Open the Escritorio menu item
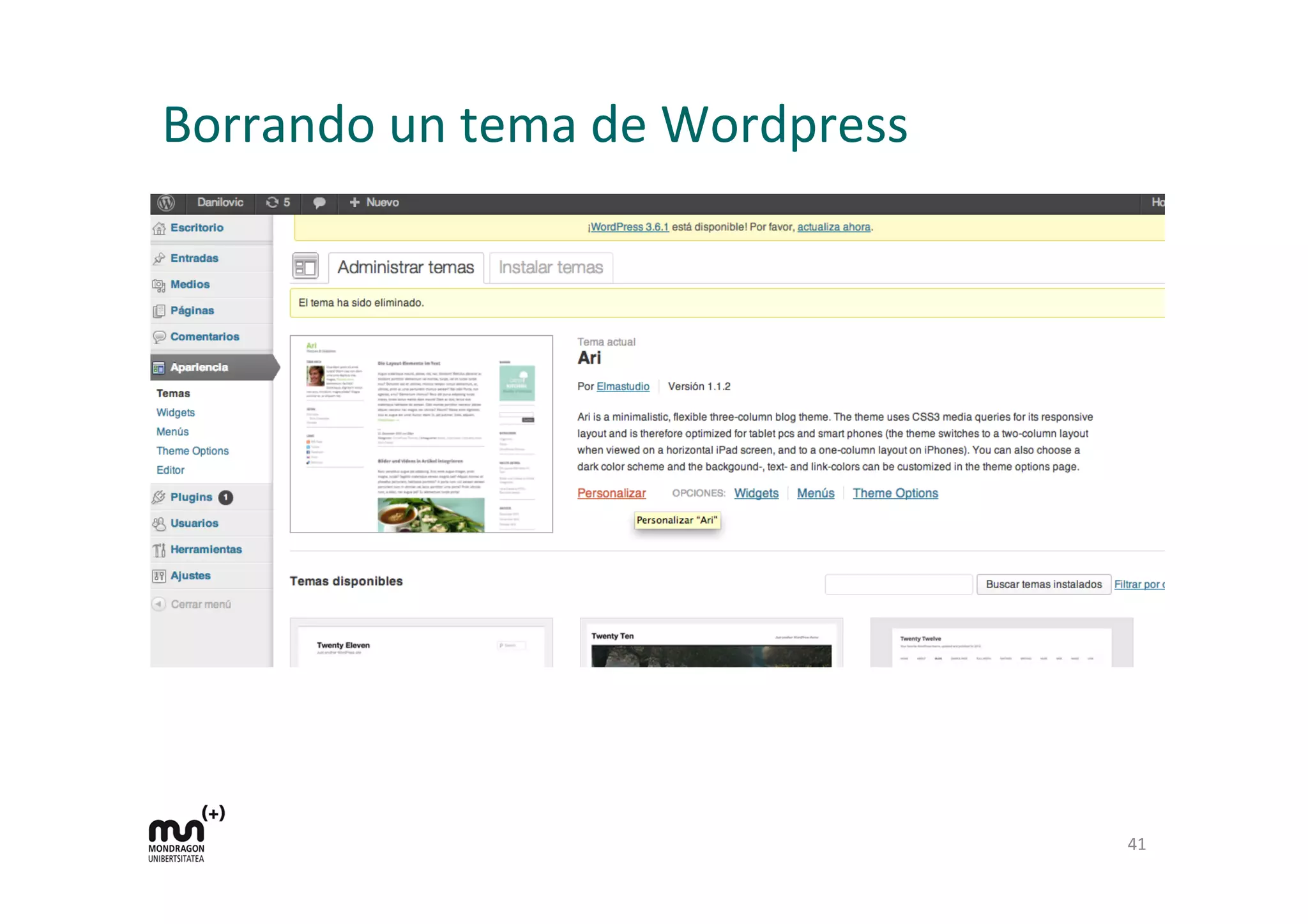 pos(197,228)
